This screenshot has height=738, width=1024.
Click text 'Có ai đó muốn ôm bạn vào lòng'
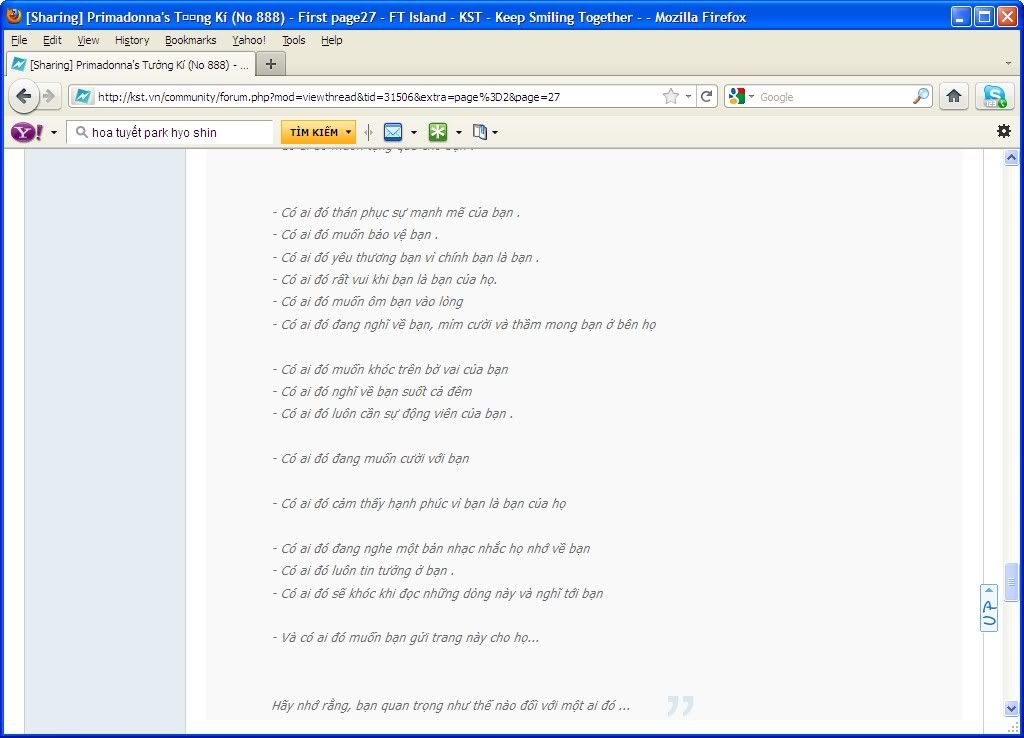368,302
